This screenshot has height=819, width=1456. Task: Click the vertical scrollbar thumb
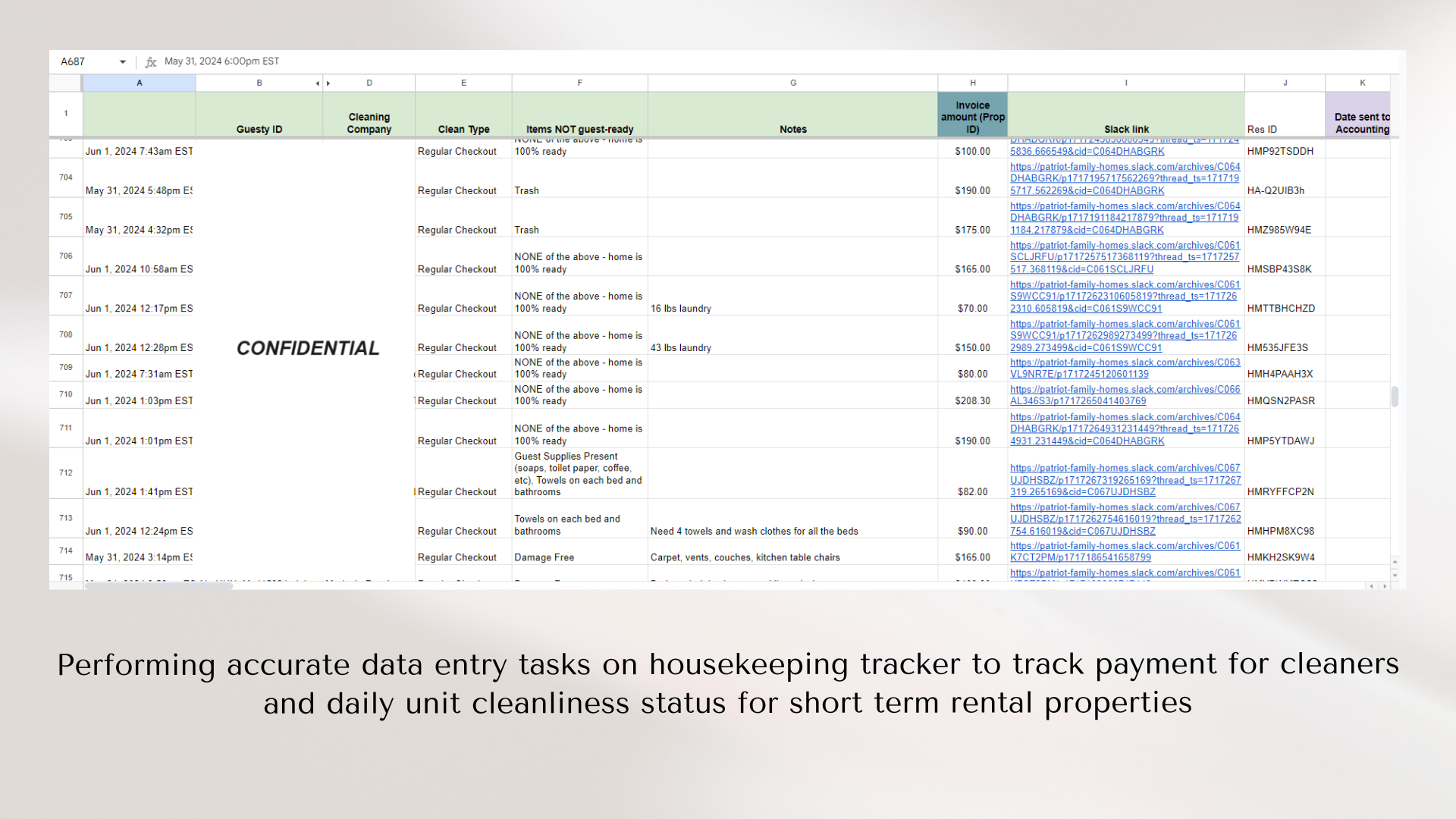point(1394,397)
